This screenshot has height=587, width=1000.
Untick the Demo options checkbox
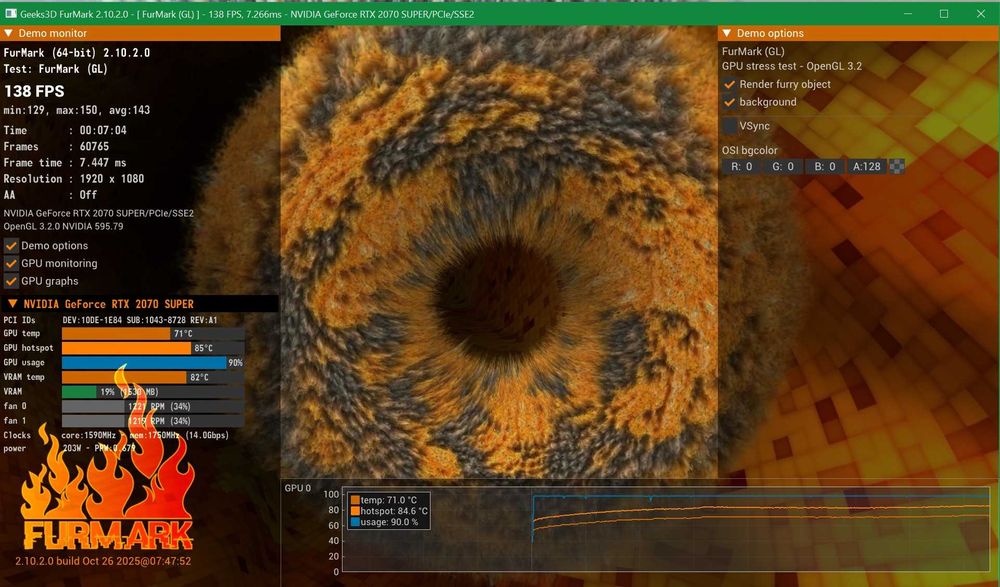pos(11,246)
